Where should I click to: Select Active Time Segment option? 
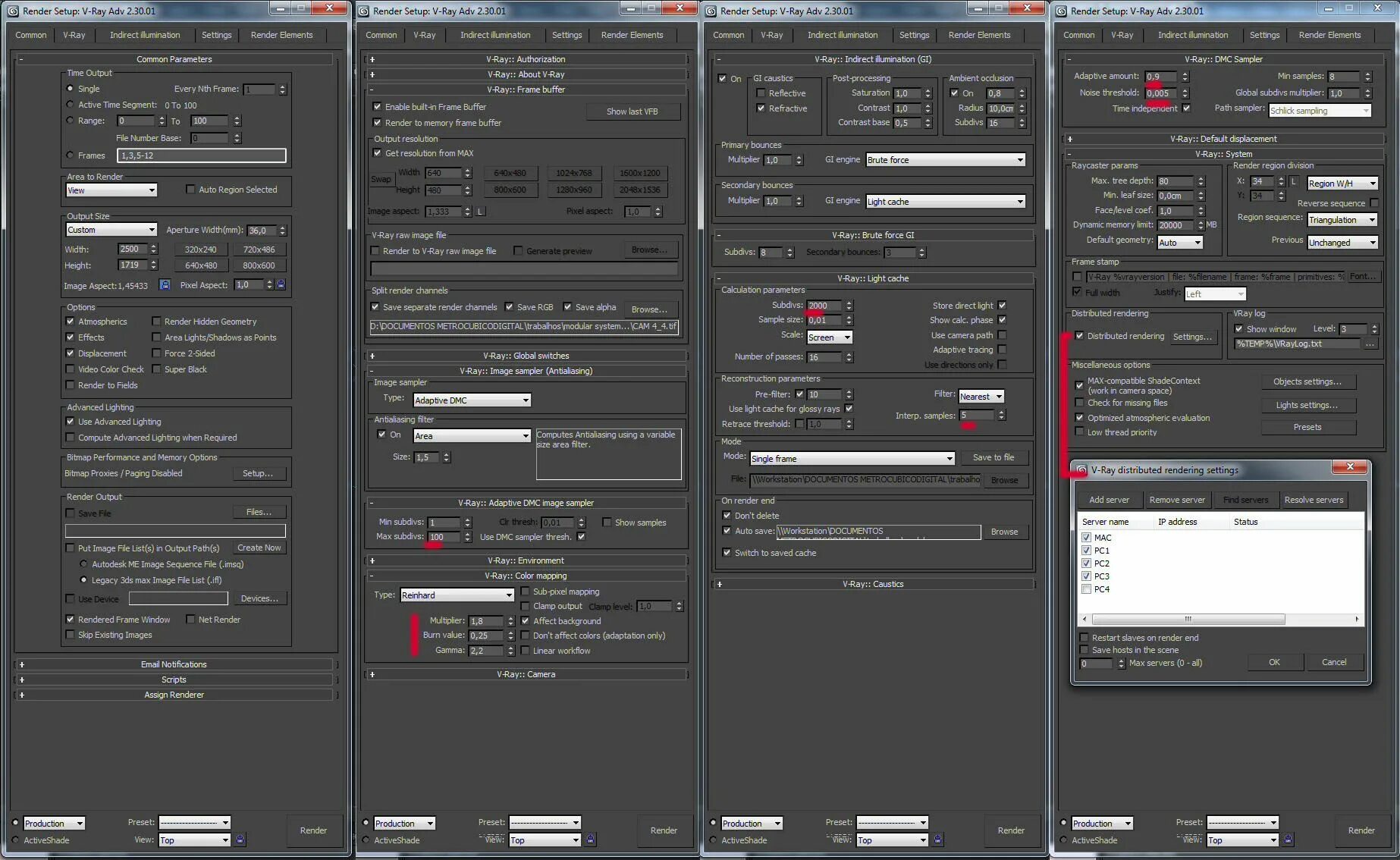click(x=71, y=105)
